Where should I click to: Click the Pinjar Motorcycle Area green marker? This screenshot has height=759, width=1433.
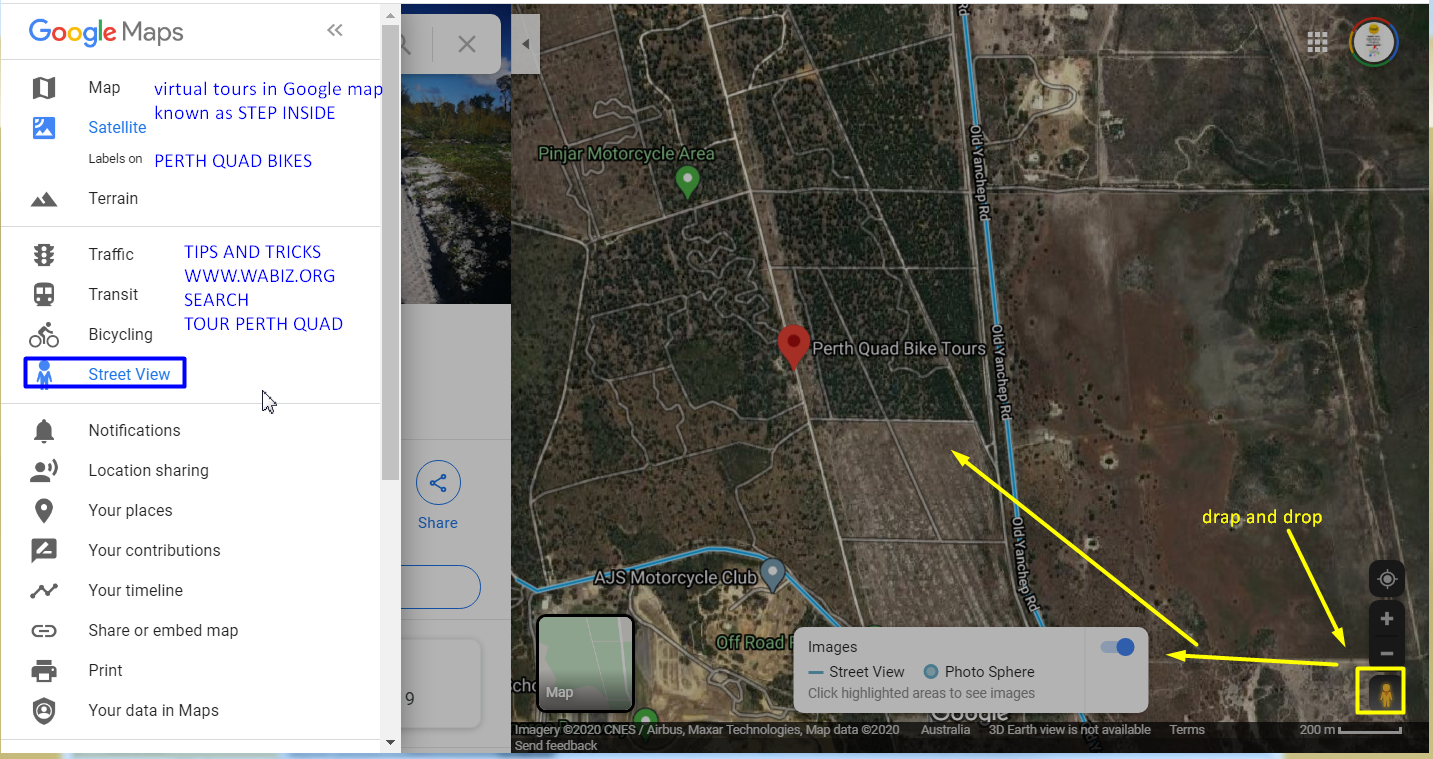coord(687,182)
